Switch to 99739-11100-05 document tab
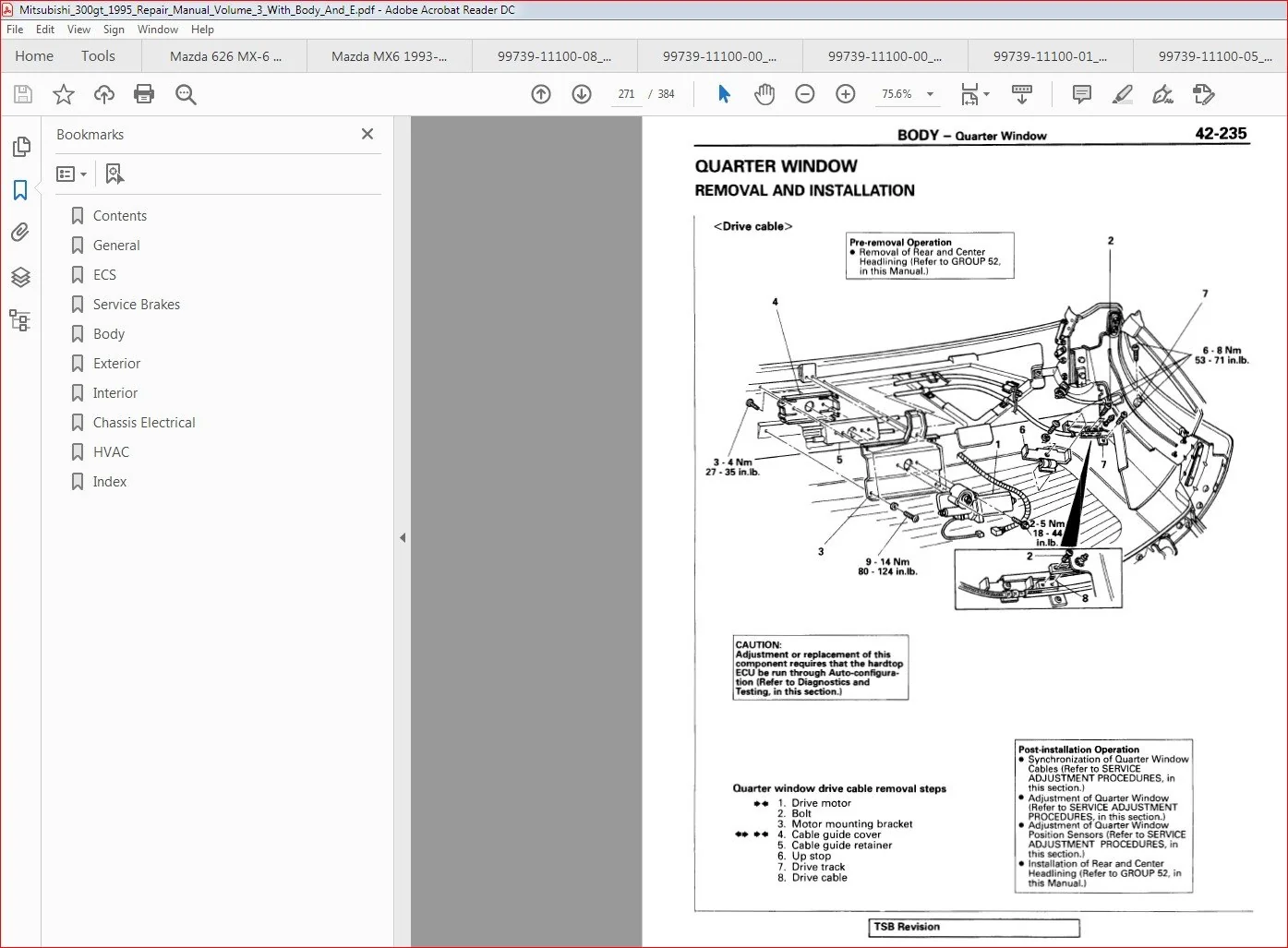 point(1210,56)
